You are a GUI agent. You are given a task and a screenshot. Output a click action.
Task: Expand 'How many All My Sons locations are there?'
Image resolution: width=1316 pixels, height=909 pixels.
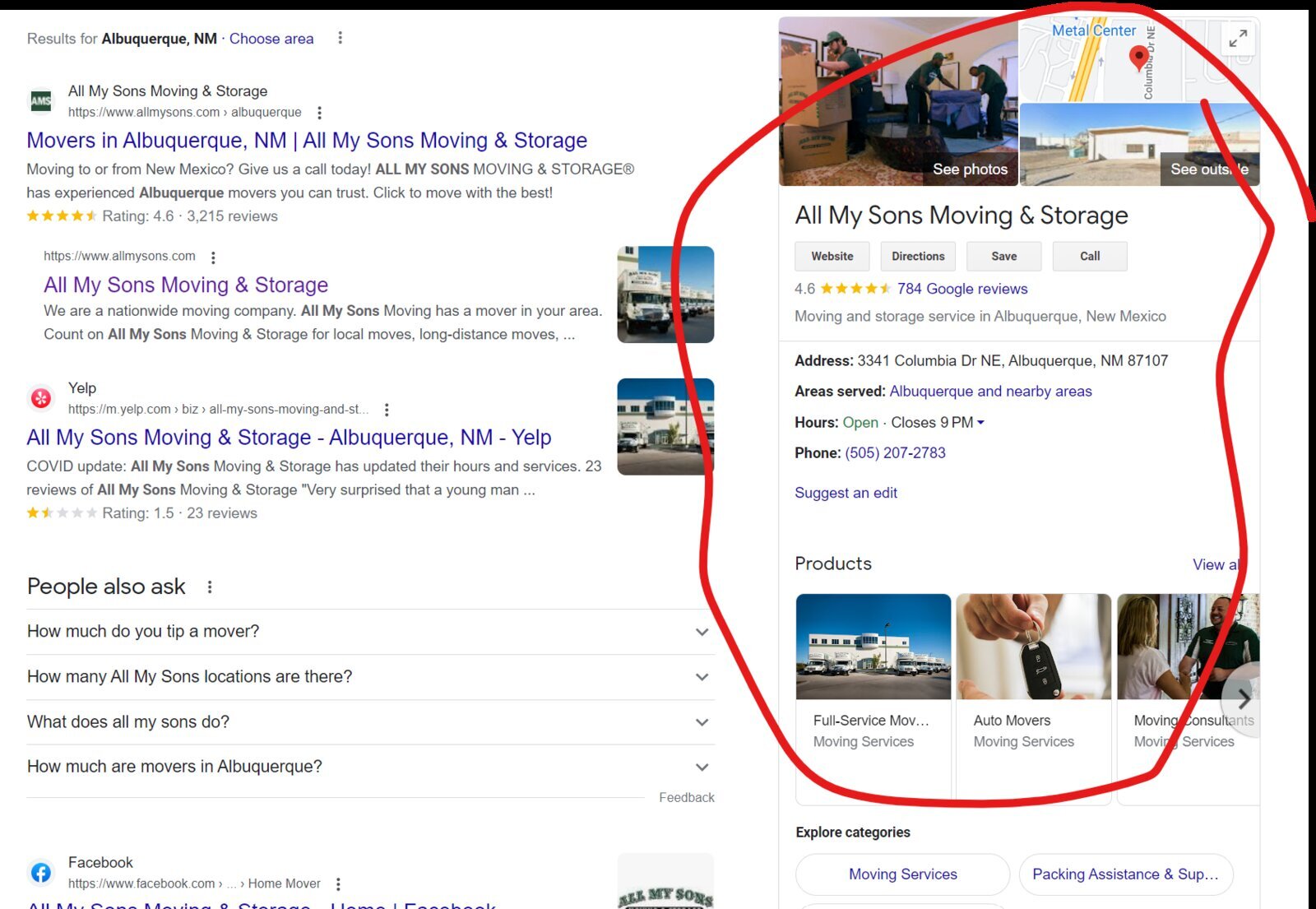[x=370, y=677]
